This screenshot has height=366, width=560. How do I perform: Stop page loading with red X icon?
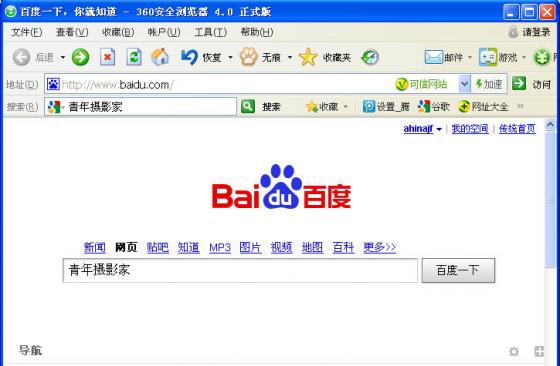point(107,57)
